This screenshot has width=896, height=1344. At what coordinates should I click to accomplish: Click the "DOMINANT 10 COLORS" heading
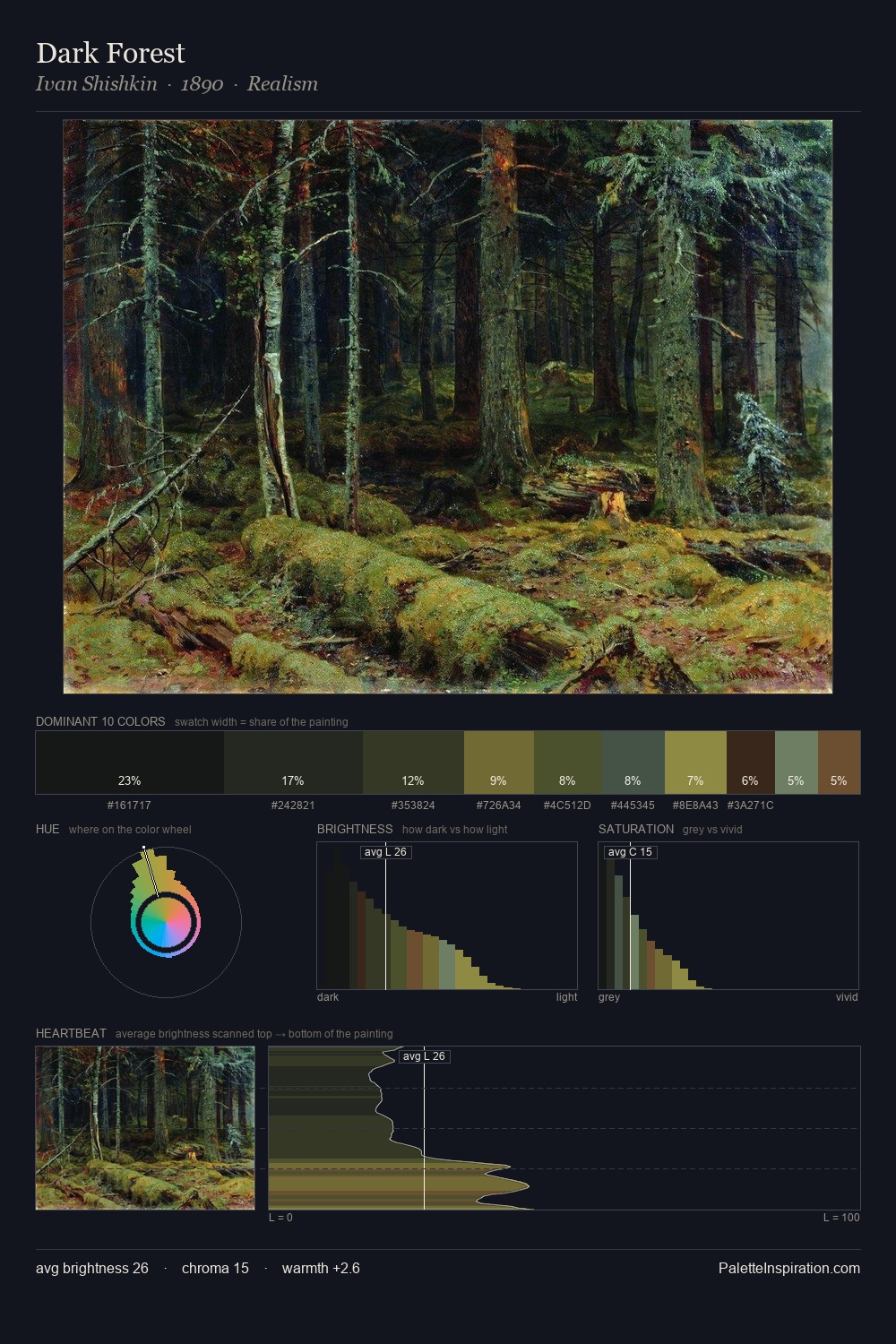[x=100, y=721]
